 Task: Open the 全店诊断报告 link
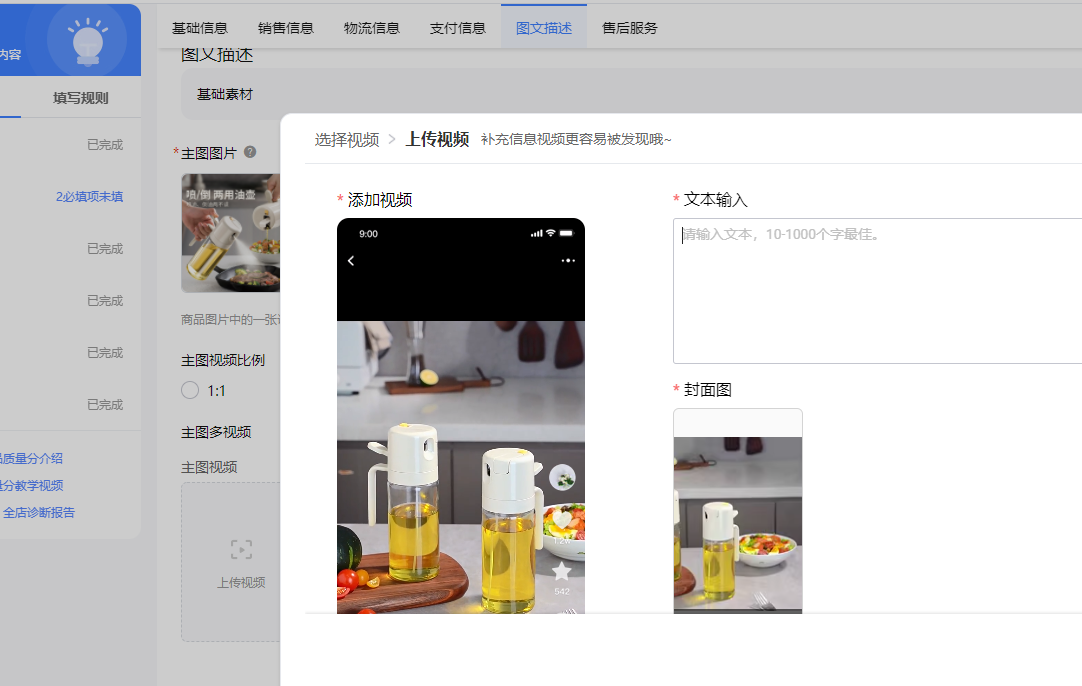[x=39, y=513]
